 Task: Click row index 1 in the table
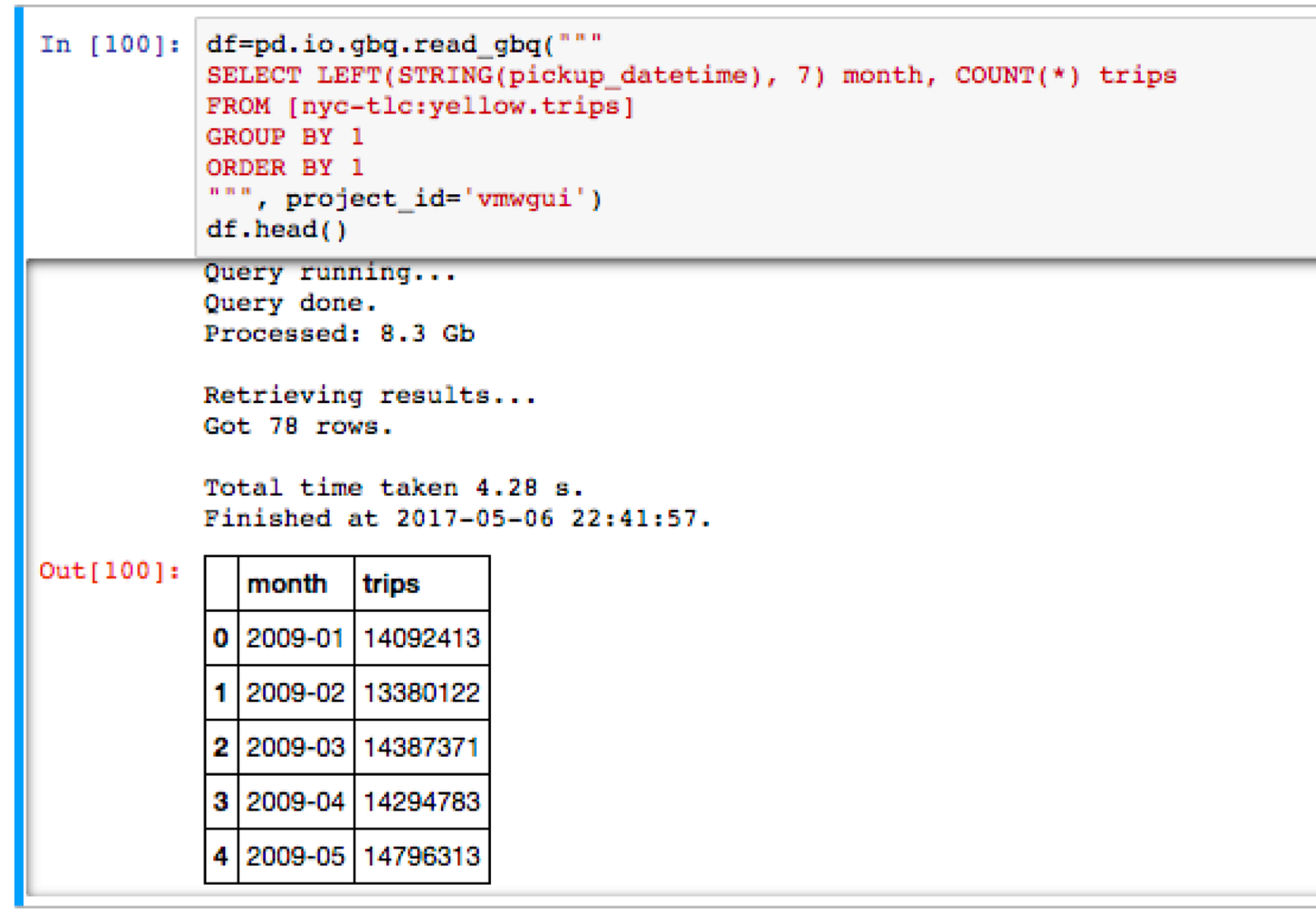221,693
